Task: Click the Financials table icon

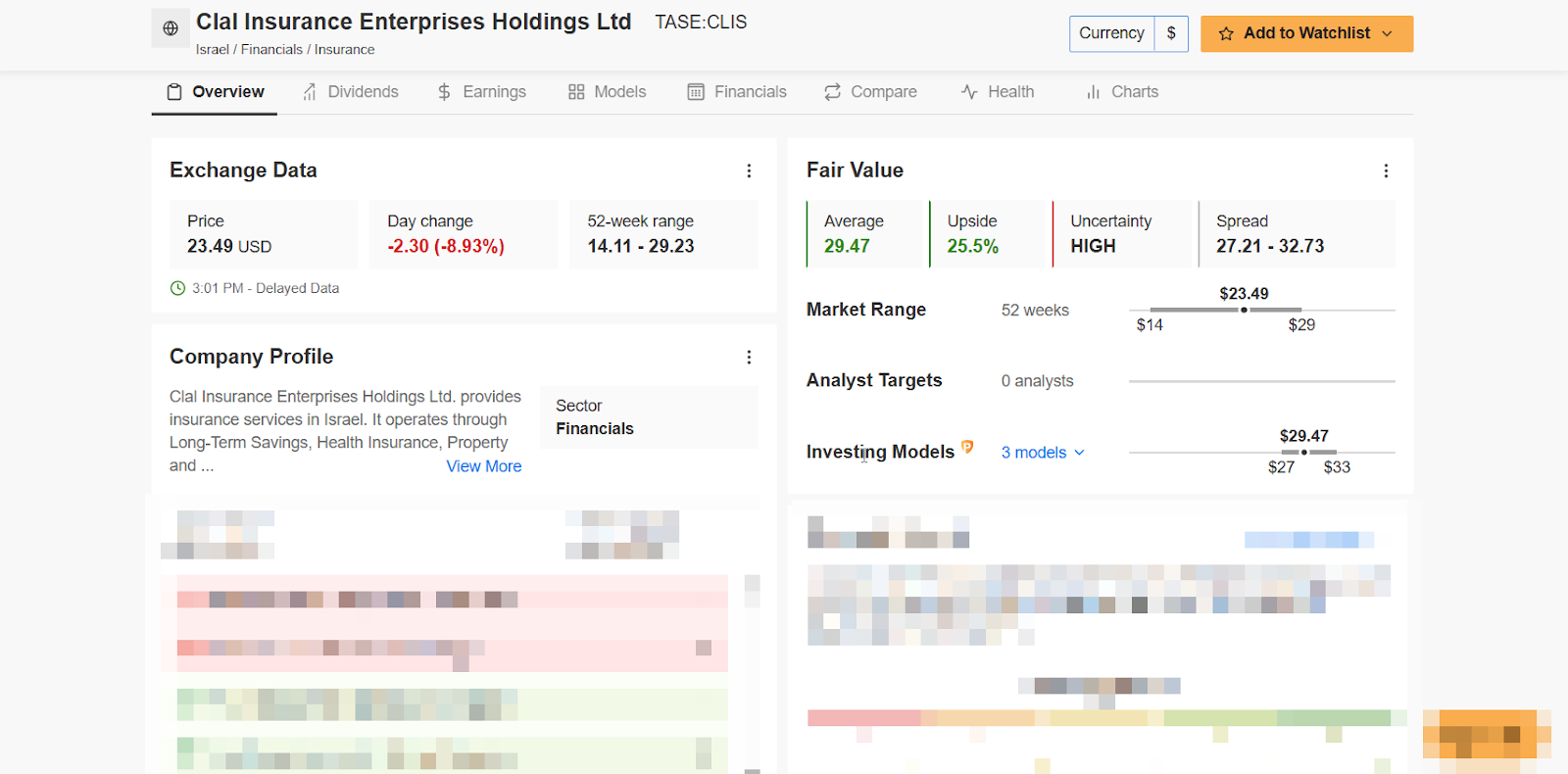Action: tap(696, 92)
